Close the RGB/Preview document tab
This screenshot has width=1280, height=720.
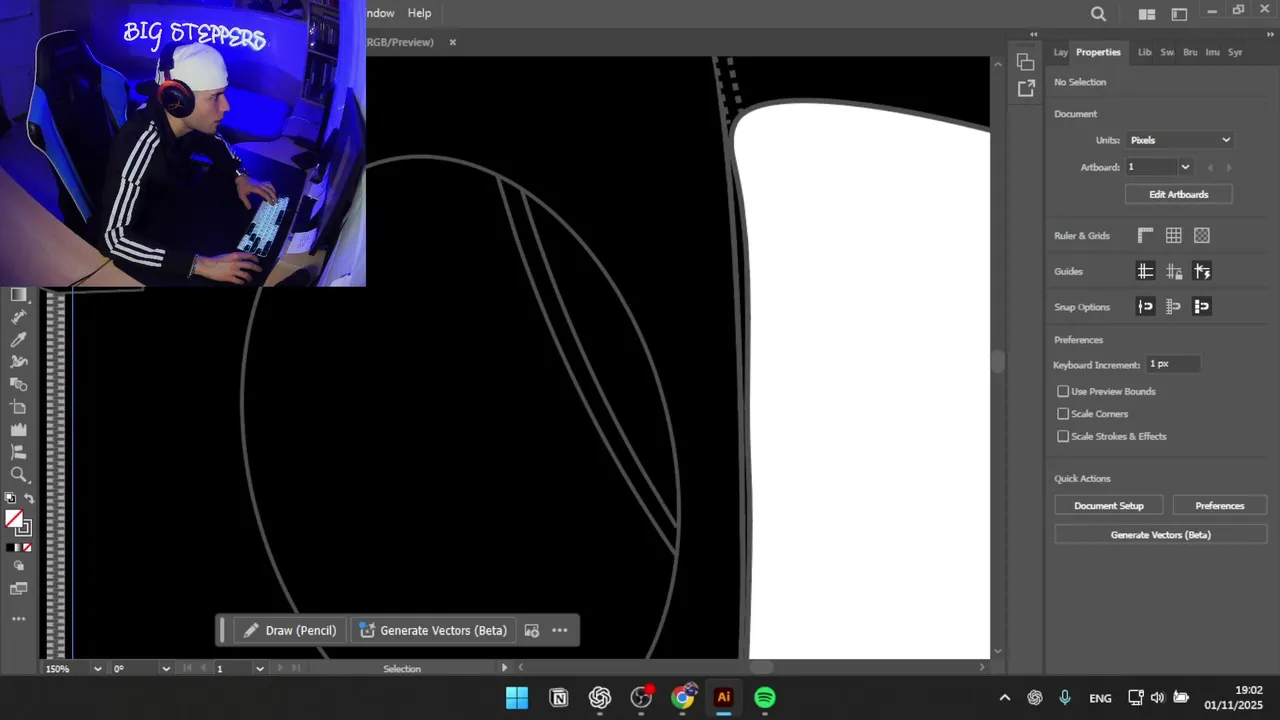click(x=452, y=42)
